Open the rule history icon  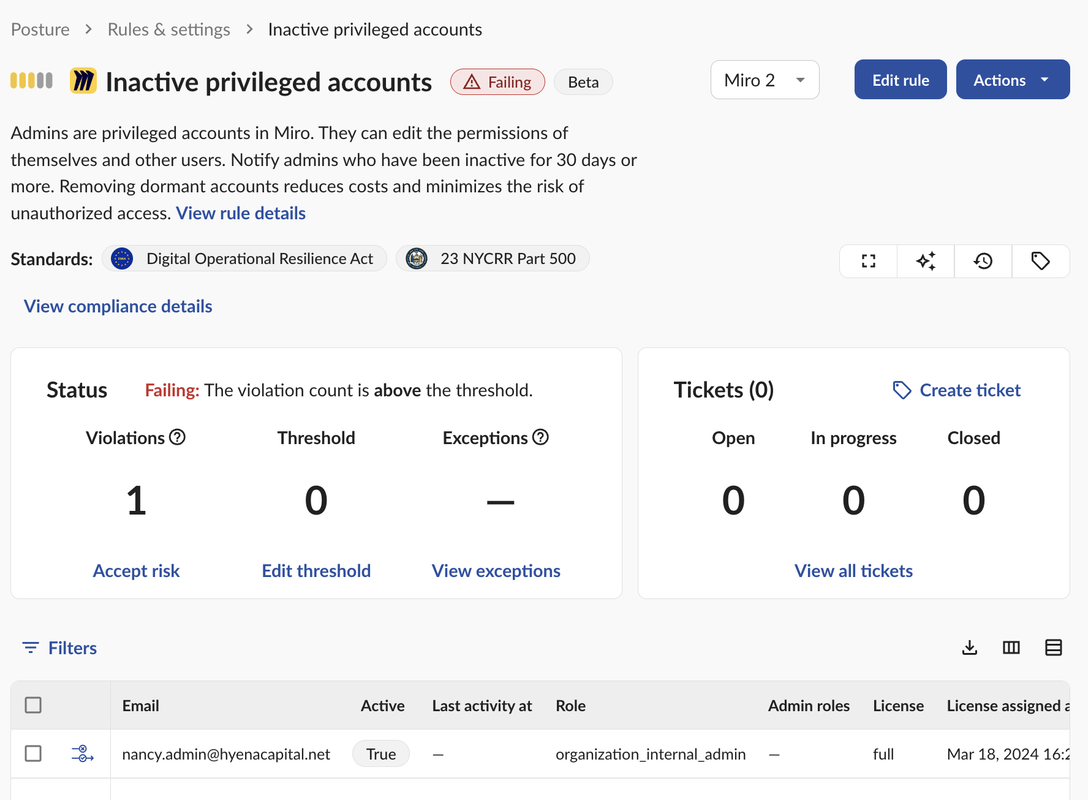983,261
